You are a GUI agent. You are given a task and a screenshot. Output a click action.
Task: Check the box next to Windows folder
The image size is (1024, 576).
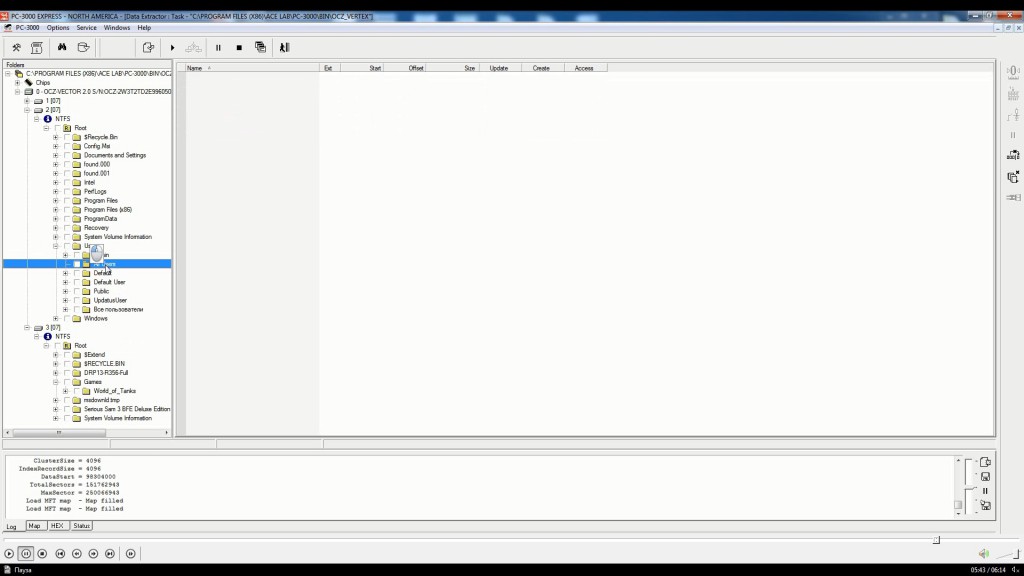67,319
